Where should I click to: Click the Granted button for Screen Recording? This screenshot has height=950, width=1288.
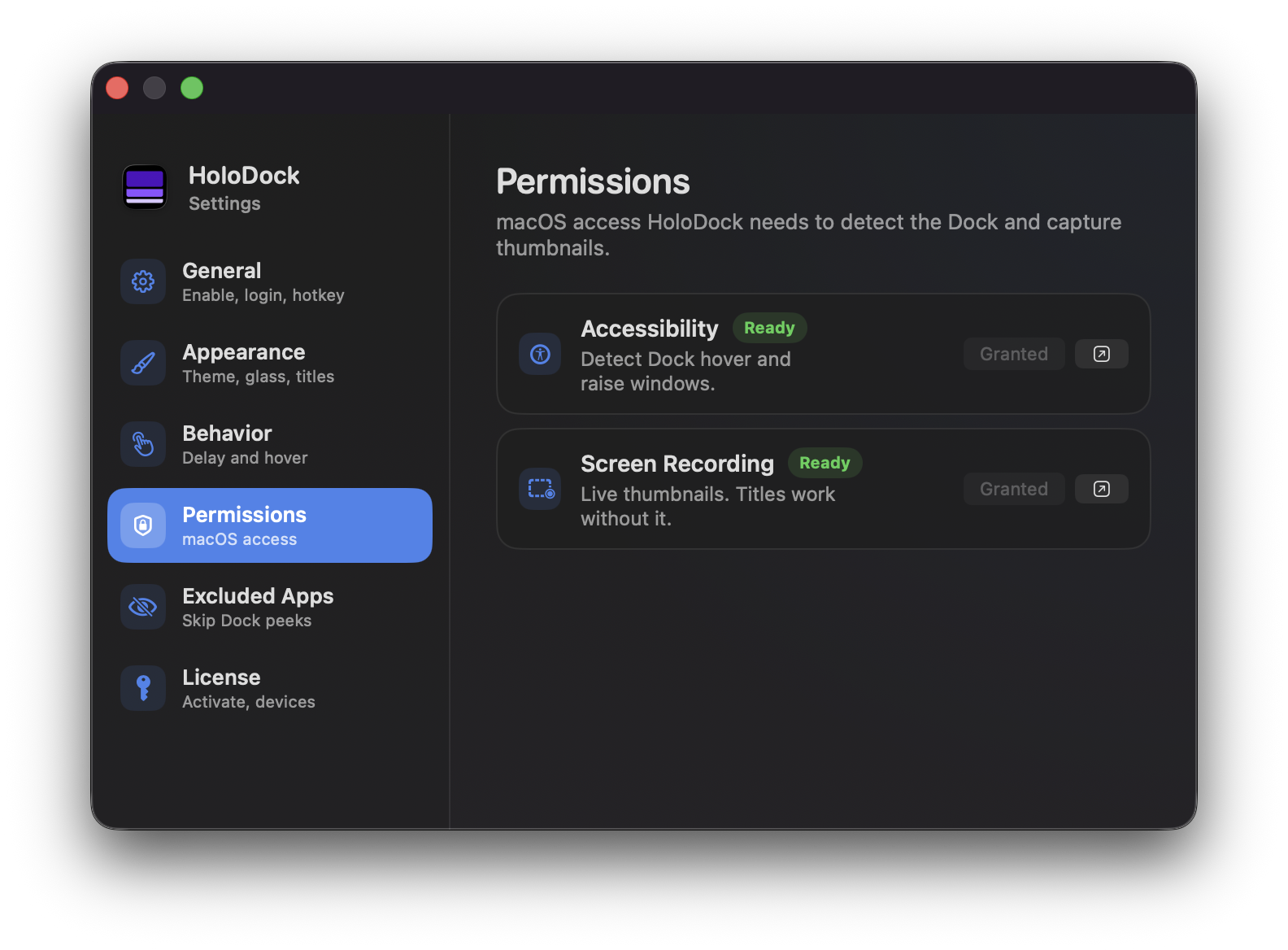pos(1014,489)
